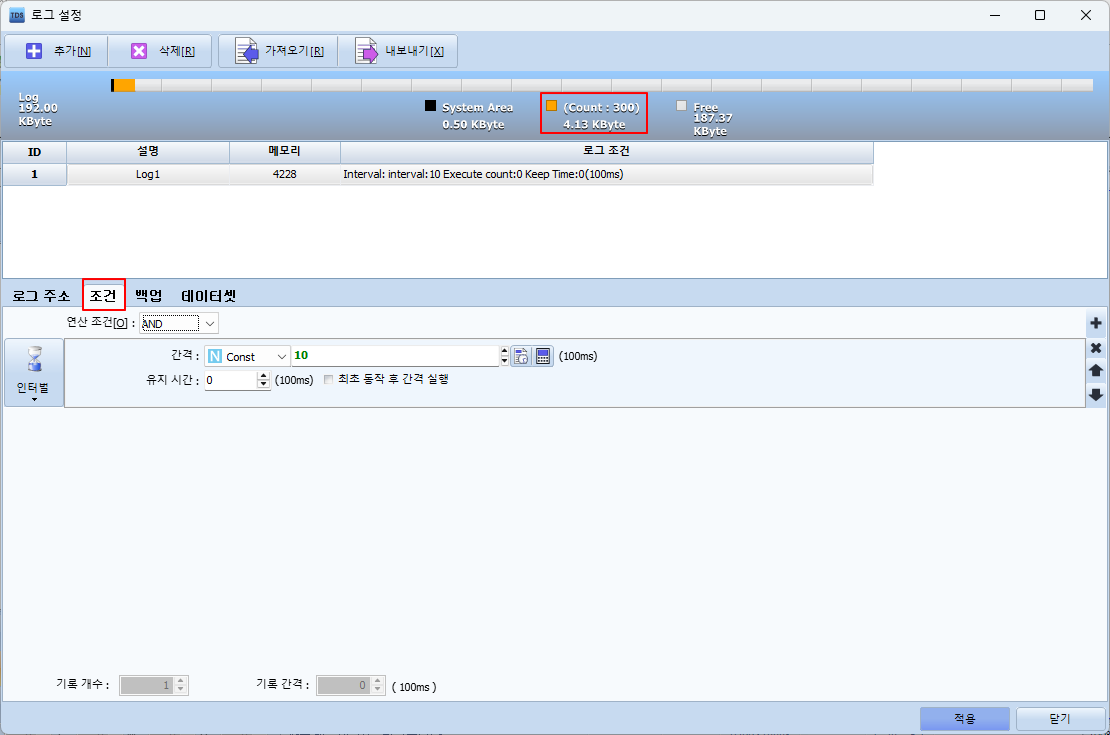Image resolution: width=1110 pixels, height=735 pixels.
Task: Open the keypad calculator icon beside interval field
Action: point(543,356)
